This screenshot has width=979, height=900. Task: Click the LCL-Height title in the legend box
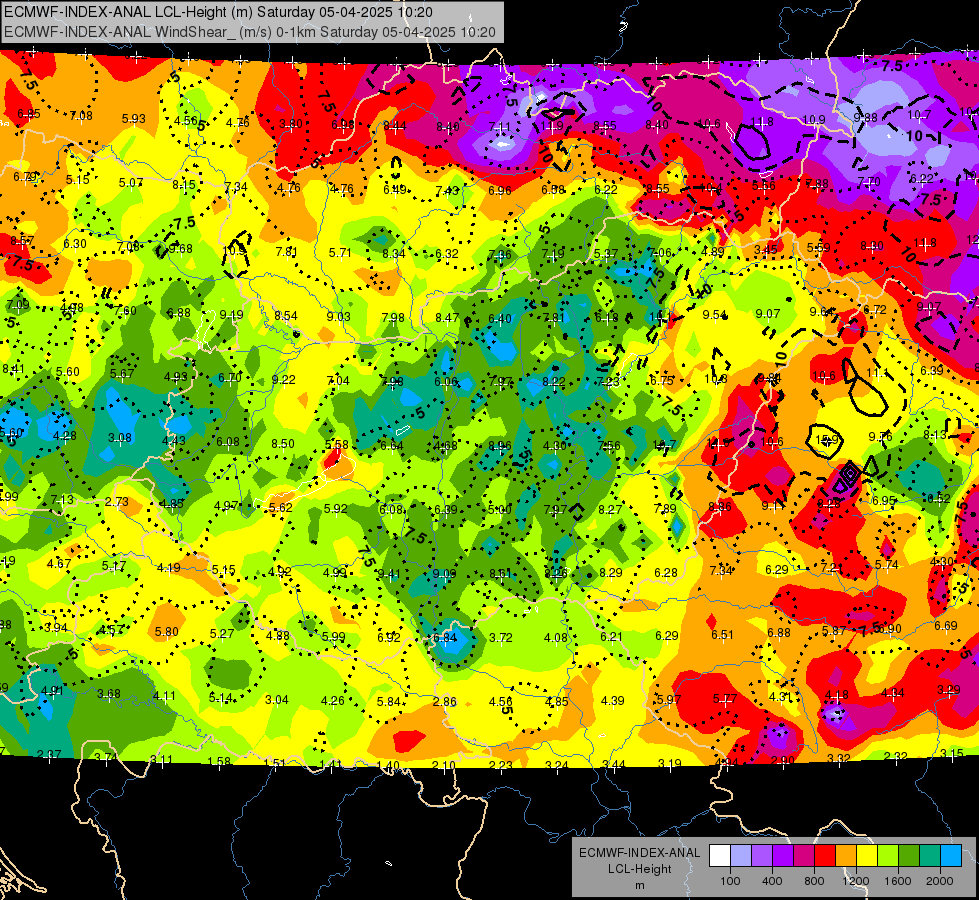point(639,869)
